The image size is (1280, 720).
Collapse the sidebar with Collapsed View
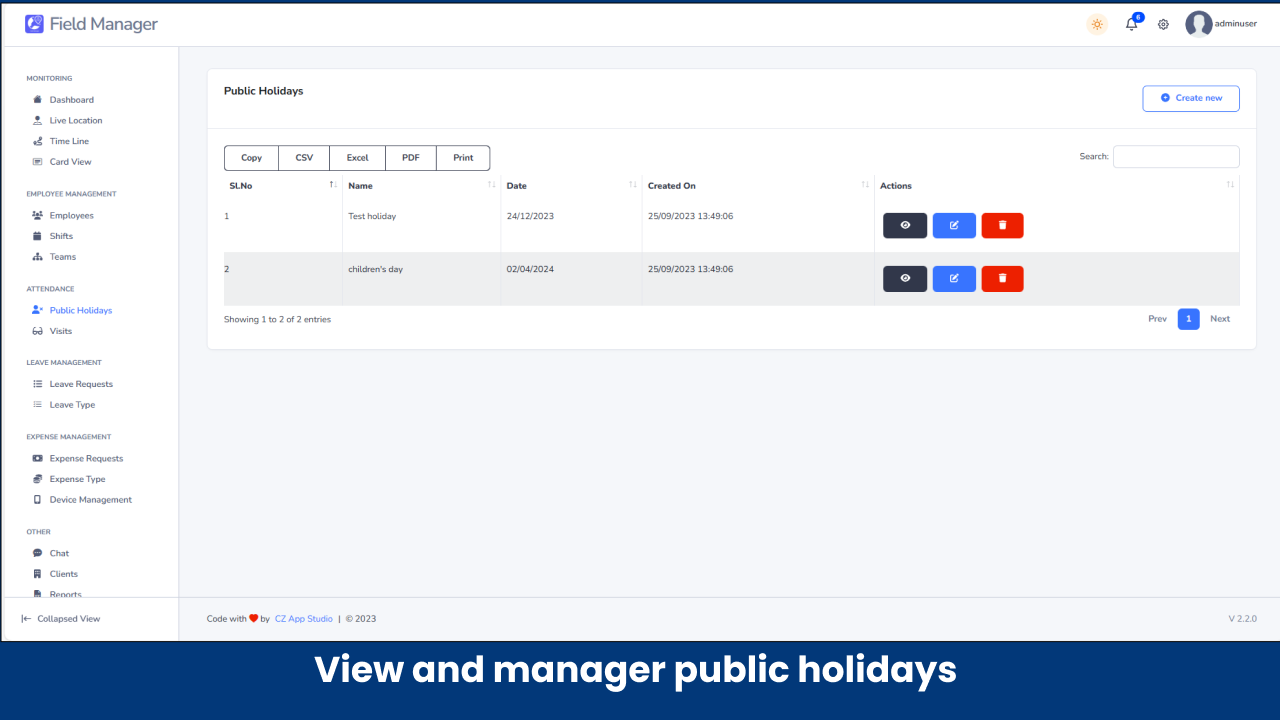[x=60, y=618]
